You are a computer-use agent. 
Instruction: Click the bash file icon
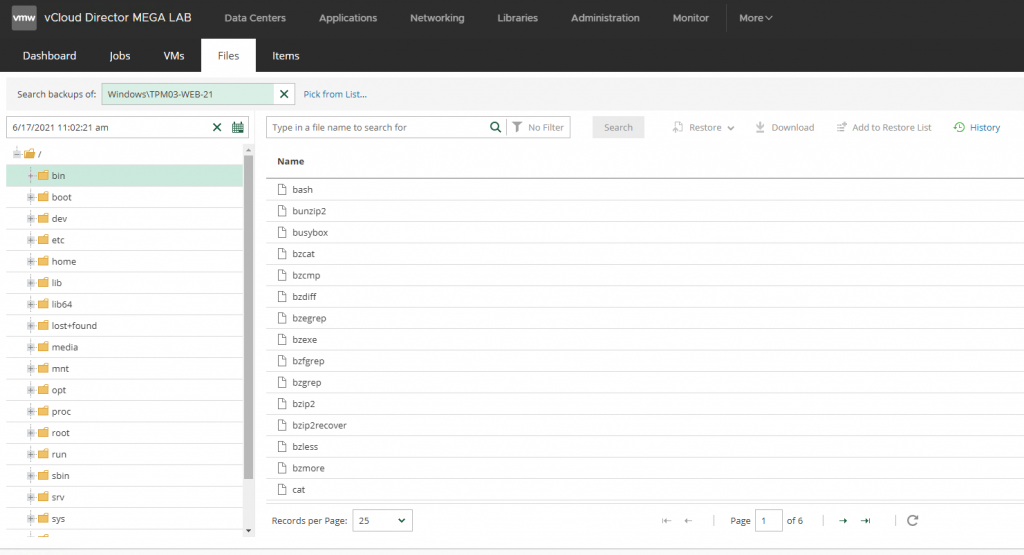281,189
